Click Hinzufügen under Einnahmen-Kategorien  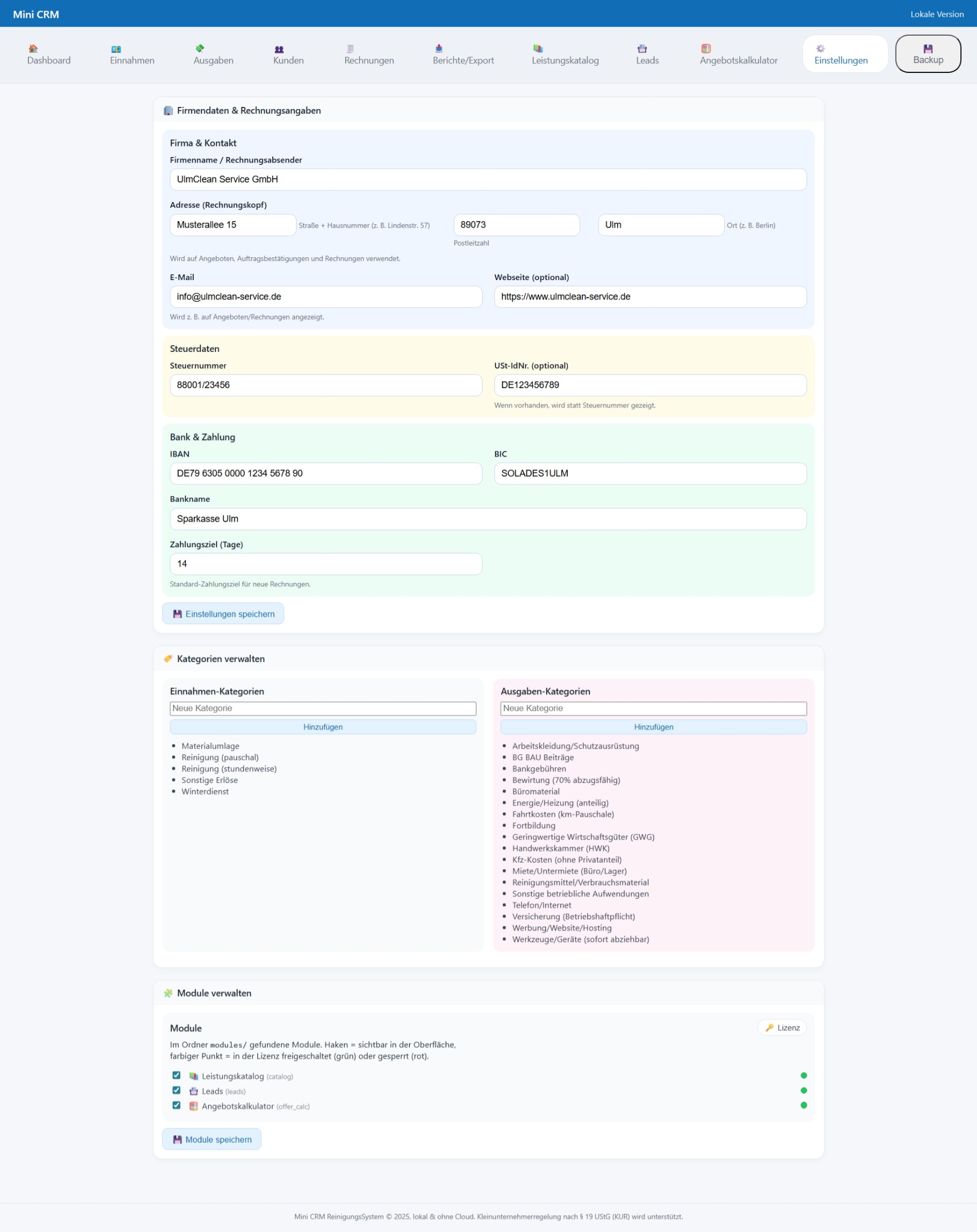click(x=323, y=727)
